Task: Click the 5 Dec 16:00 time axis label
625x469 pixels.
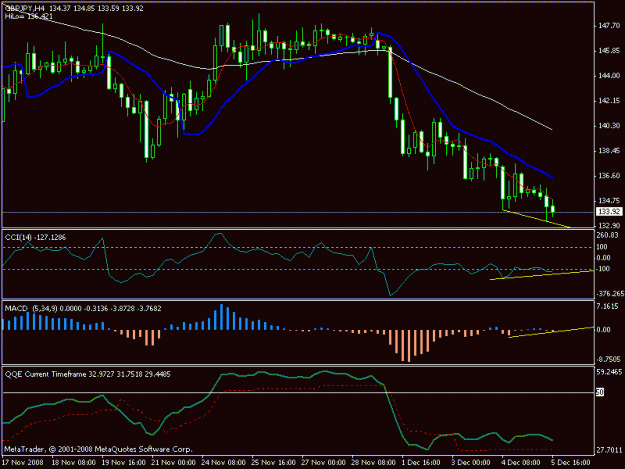Action: [571, 463]
